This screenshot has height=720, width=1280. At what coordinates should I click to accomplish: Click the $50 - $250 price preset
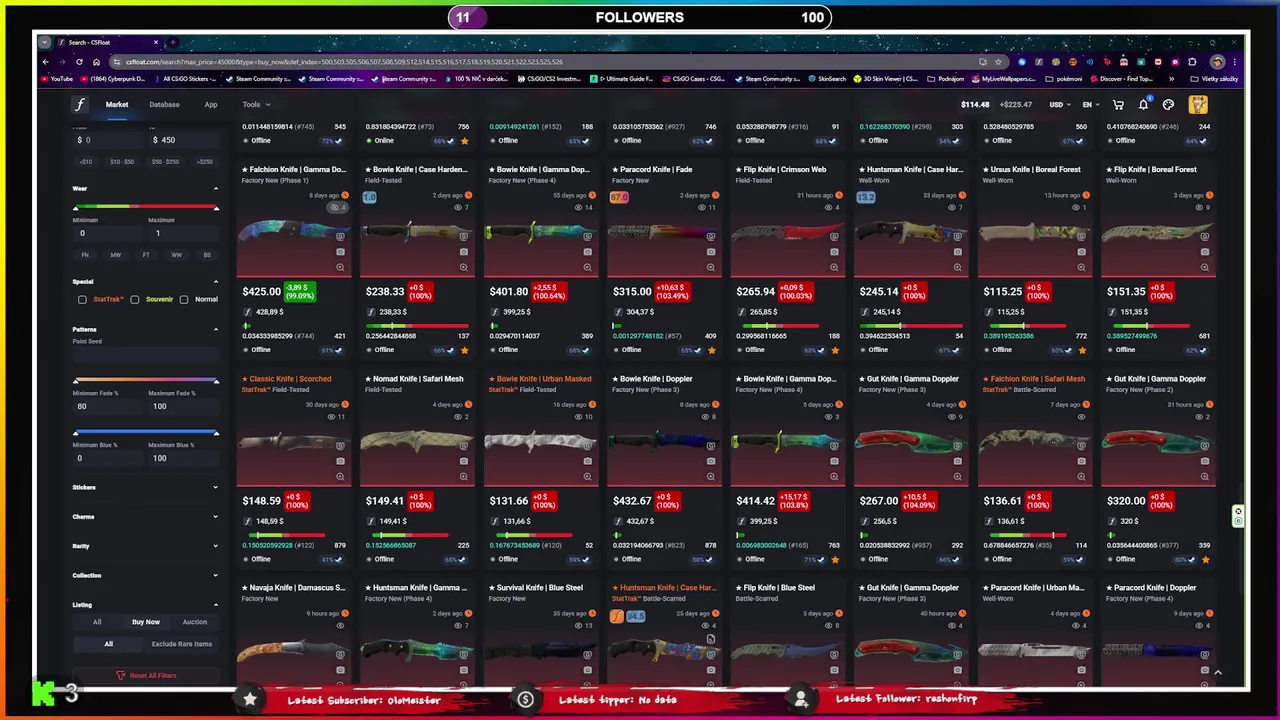coord(164,162)
